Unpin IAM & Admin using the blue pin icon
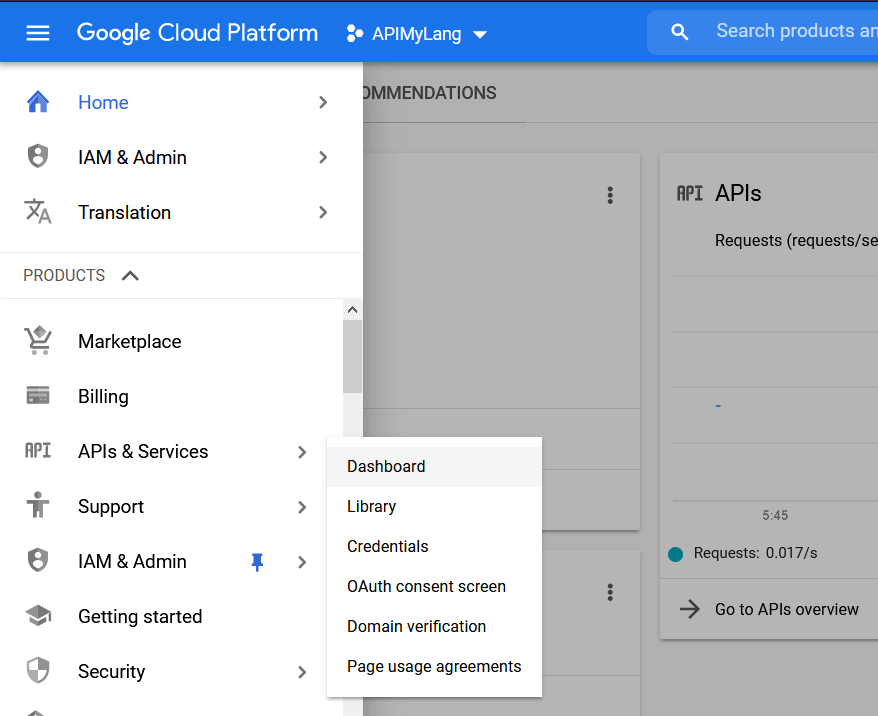Image resolution: width=878 pixels, height=716 pixels. 257,561
